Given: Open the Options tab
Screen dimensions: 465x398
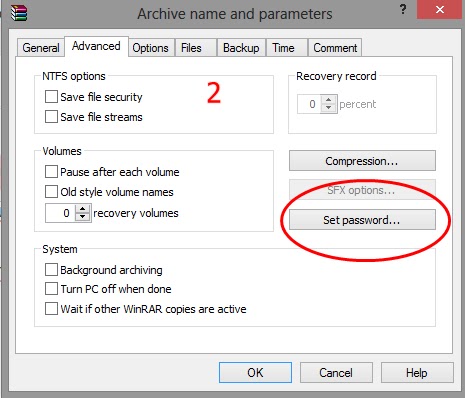Looking at the screenshot, I should (x=150, y=48).
